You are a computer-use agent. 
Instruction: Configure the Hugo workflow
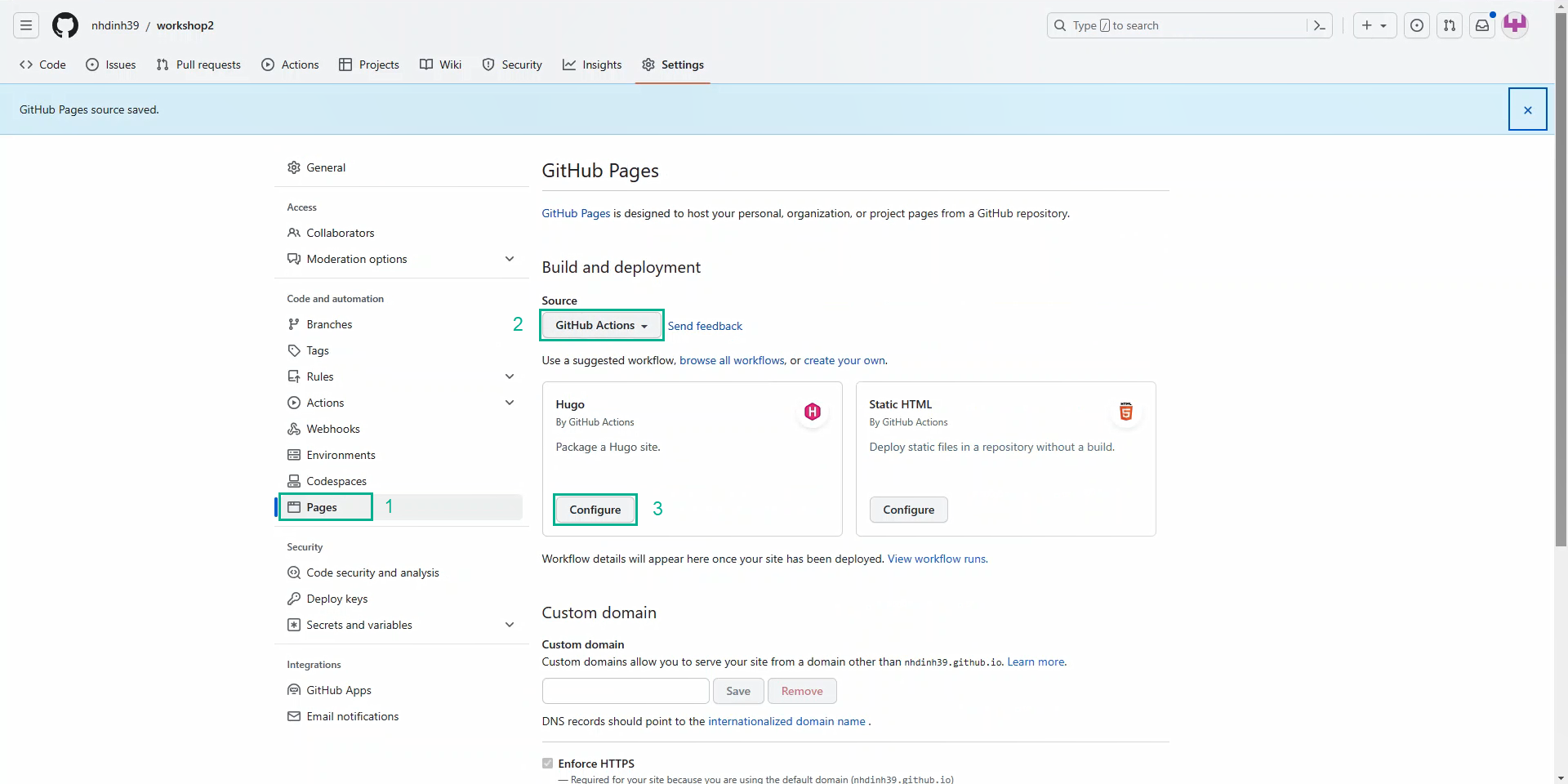[595, 510]
